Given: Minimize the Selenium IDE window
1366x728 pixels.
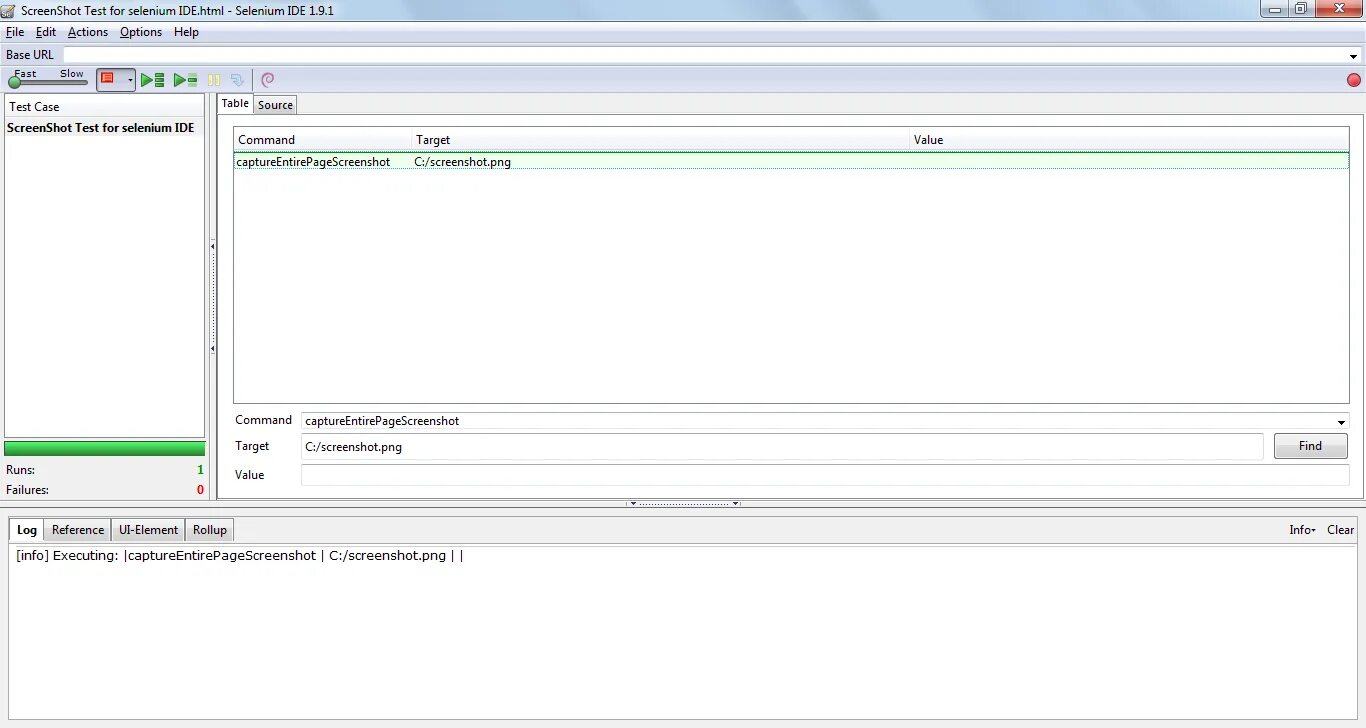Looking at the screenshot, I should pos(1273,9).
